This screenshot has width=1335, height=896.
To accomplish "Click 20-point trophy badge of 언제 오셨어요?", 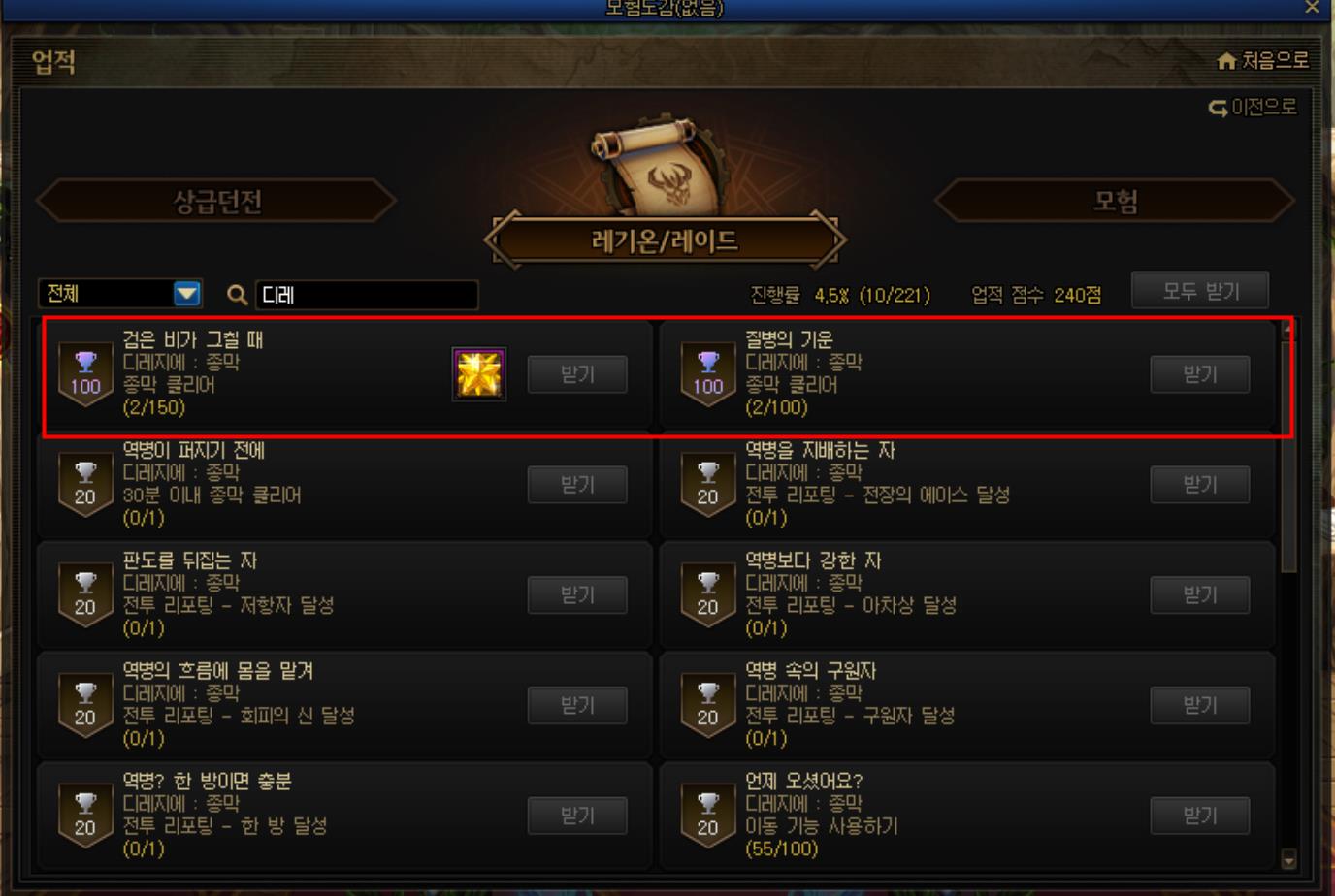I will click(x=708, y=815).
